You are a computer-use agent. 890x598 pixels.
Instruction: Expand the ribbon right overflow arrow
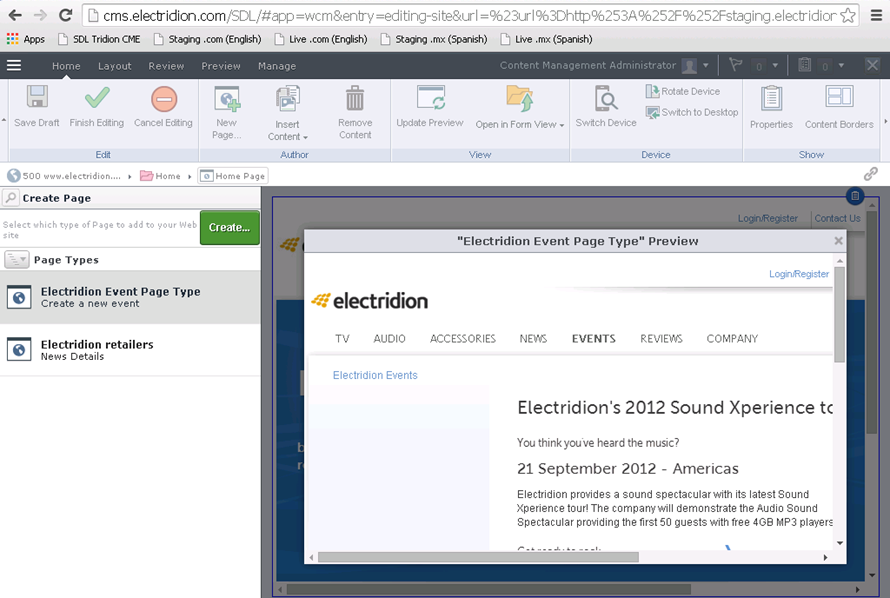click(x=885, y=121)
